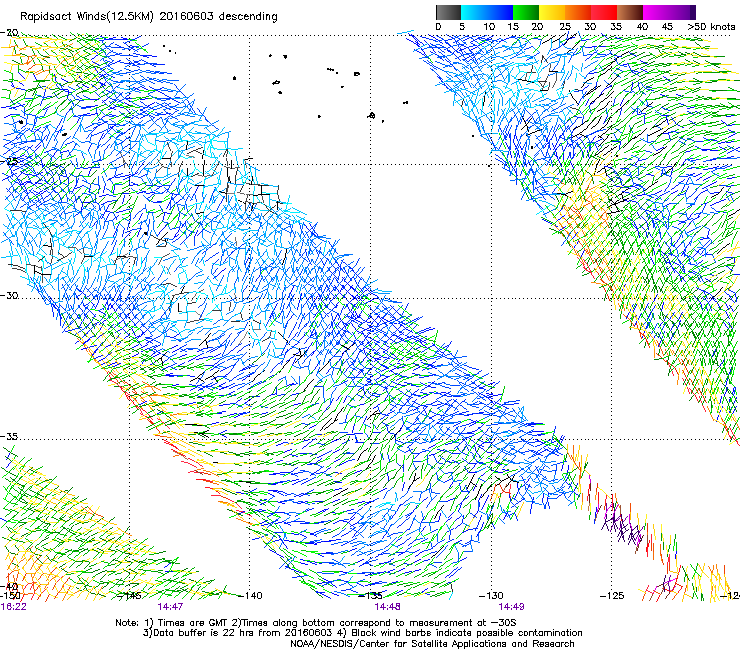Click the green 15-20 knots legend swatch
Viewport: 740px width, 650px height.
coord(526,12)
